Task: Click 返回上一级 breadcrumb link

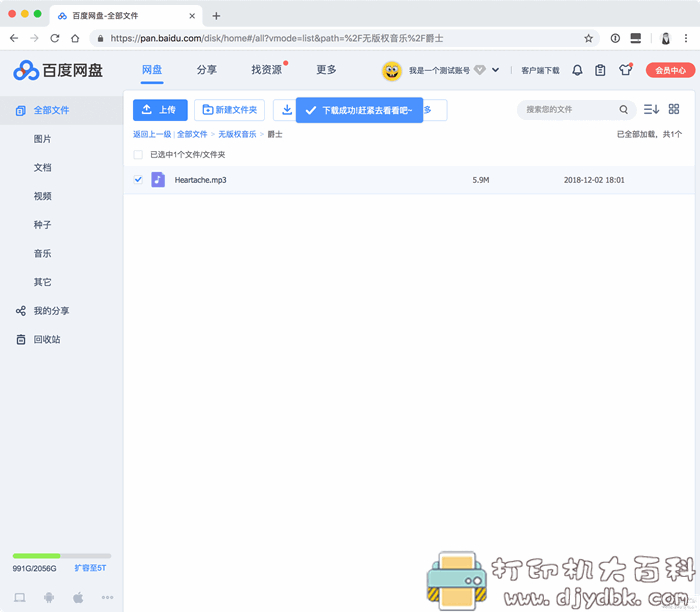Action: pyautogui.click(x=152, y=134)
